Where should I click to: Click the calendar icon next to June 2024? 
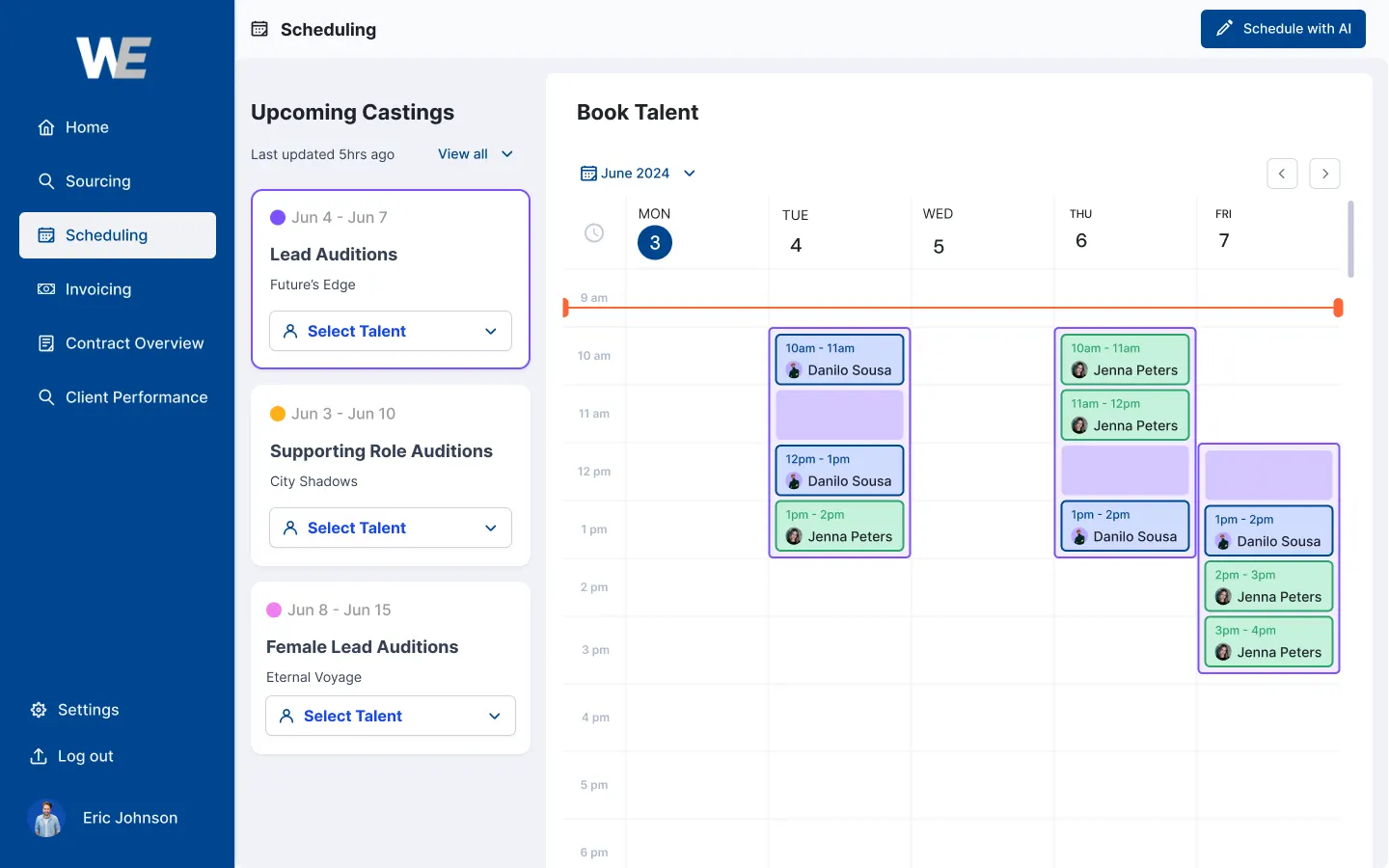[588, 174]
